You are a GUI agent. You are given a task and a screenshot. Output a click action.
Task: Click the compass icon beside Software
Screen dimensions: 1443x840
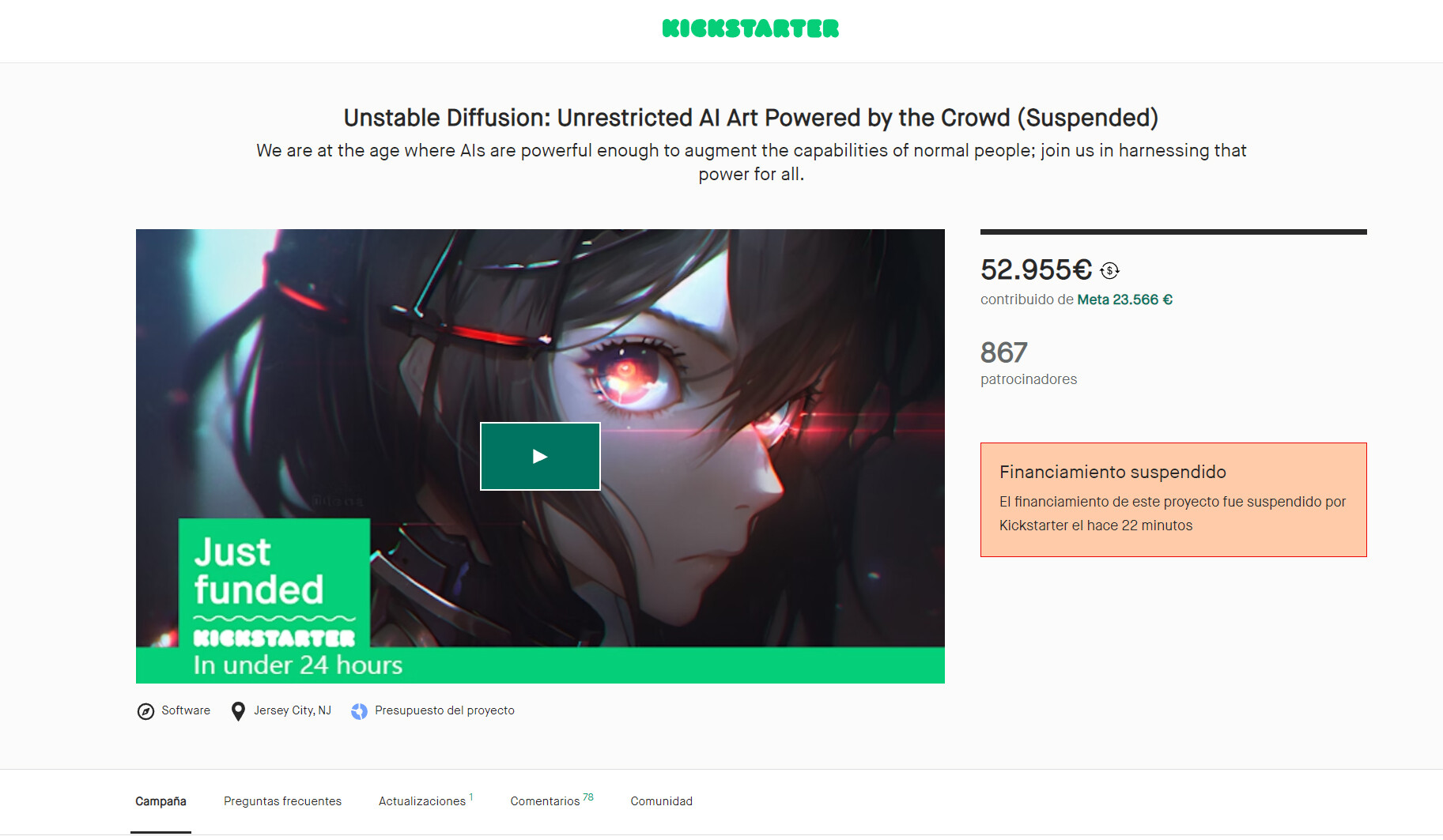pyautogui.click(x=145, y=711)
